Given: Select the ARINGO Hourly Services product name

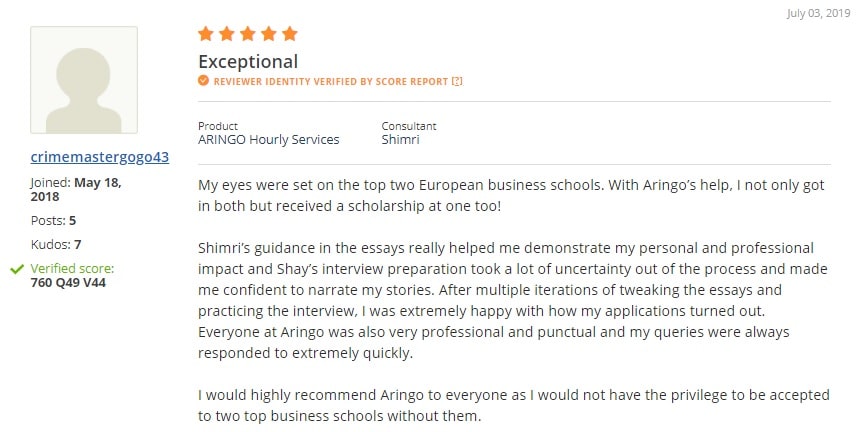Looking at the screenshot, I should [x=268, y=140].
